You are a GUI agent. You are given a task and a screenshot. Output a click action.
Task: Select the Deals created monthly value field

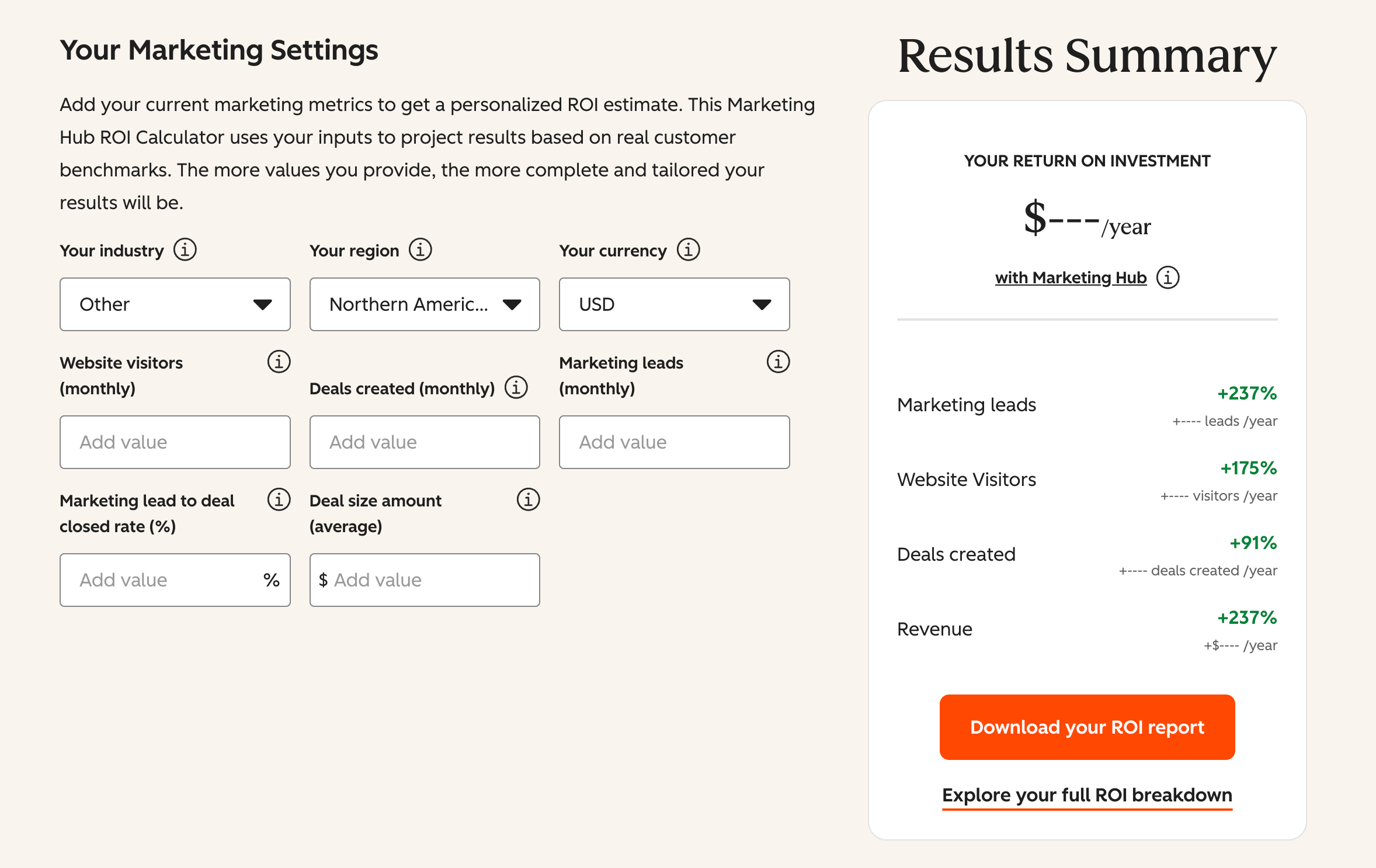point(425,442)
